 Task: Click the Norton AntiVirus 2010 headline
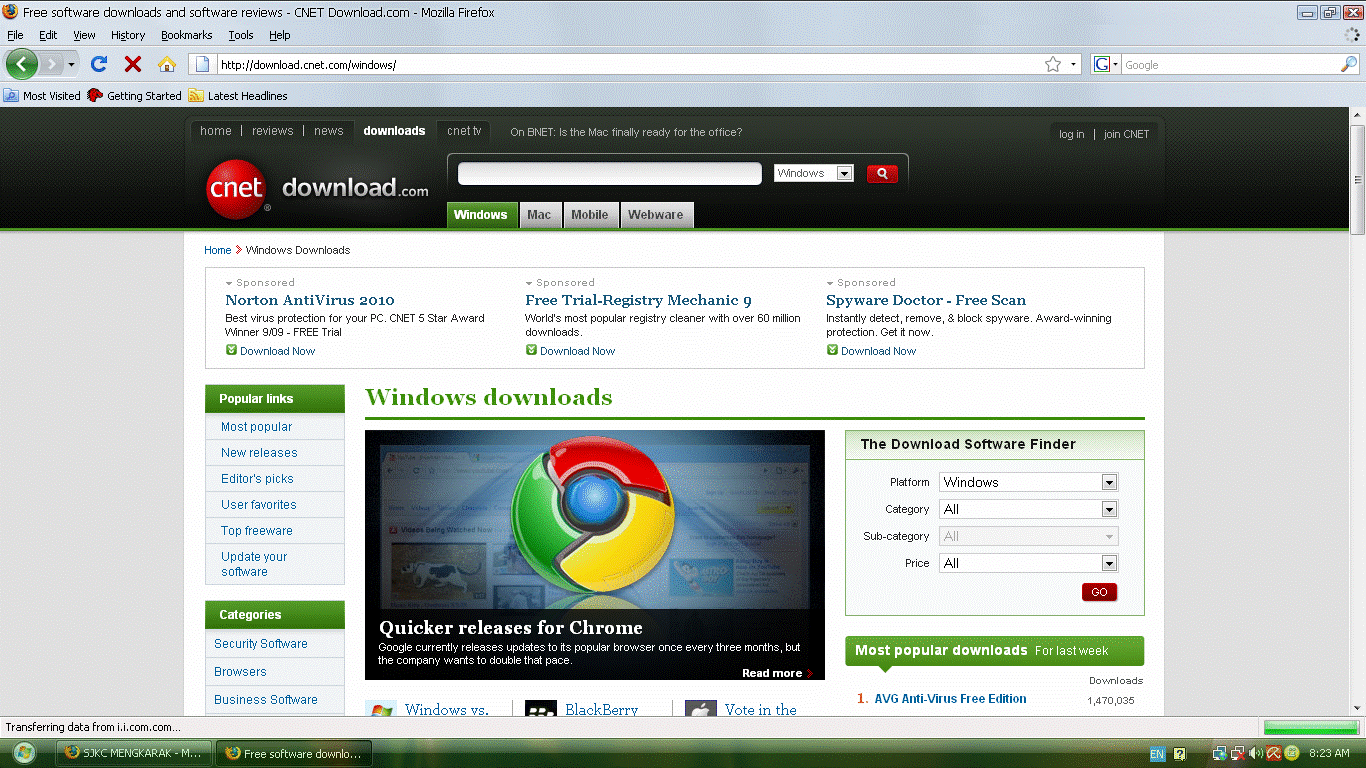click(310, 300)
